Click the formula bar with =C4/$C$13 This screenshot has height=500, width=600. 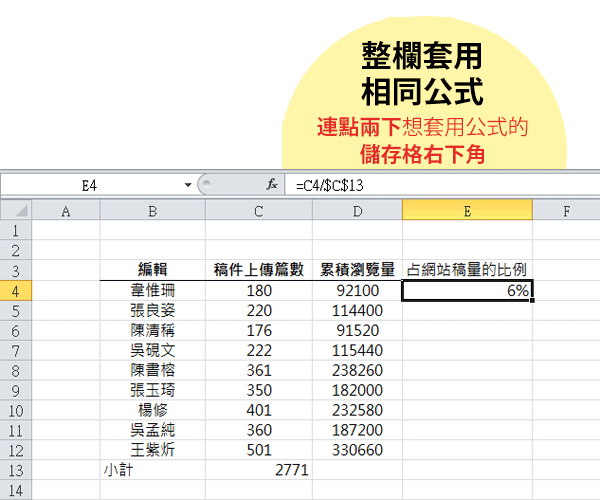click(442, 185)
